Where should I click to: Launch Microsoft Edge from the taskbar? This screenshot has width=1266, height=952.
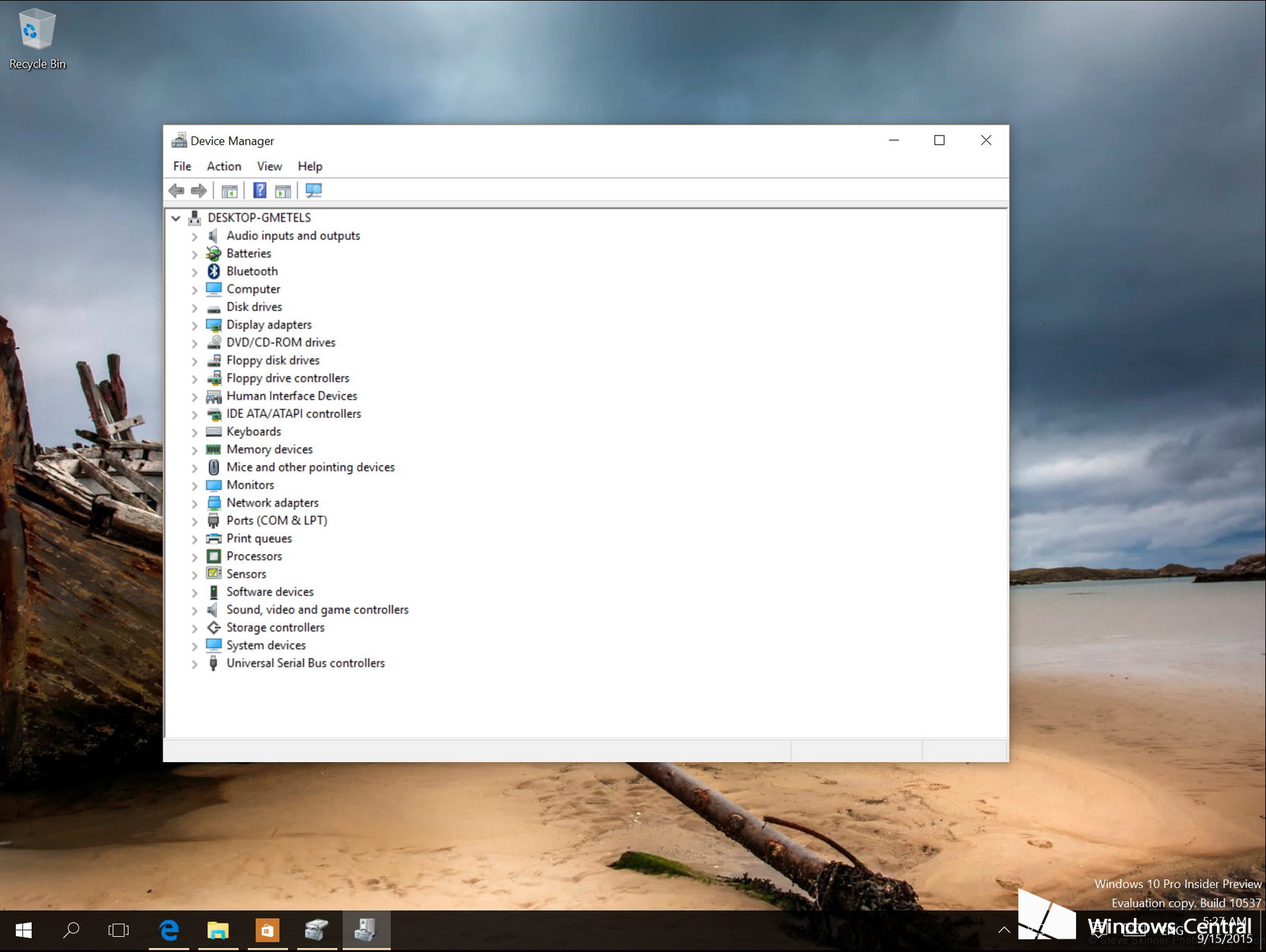click(169, 931)
